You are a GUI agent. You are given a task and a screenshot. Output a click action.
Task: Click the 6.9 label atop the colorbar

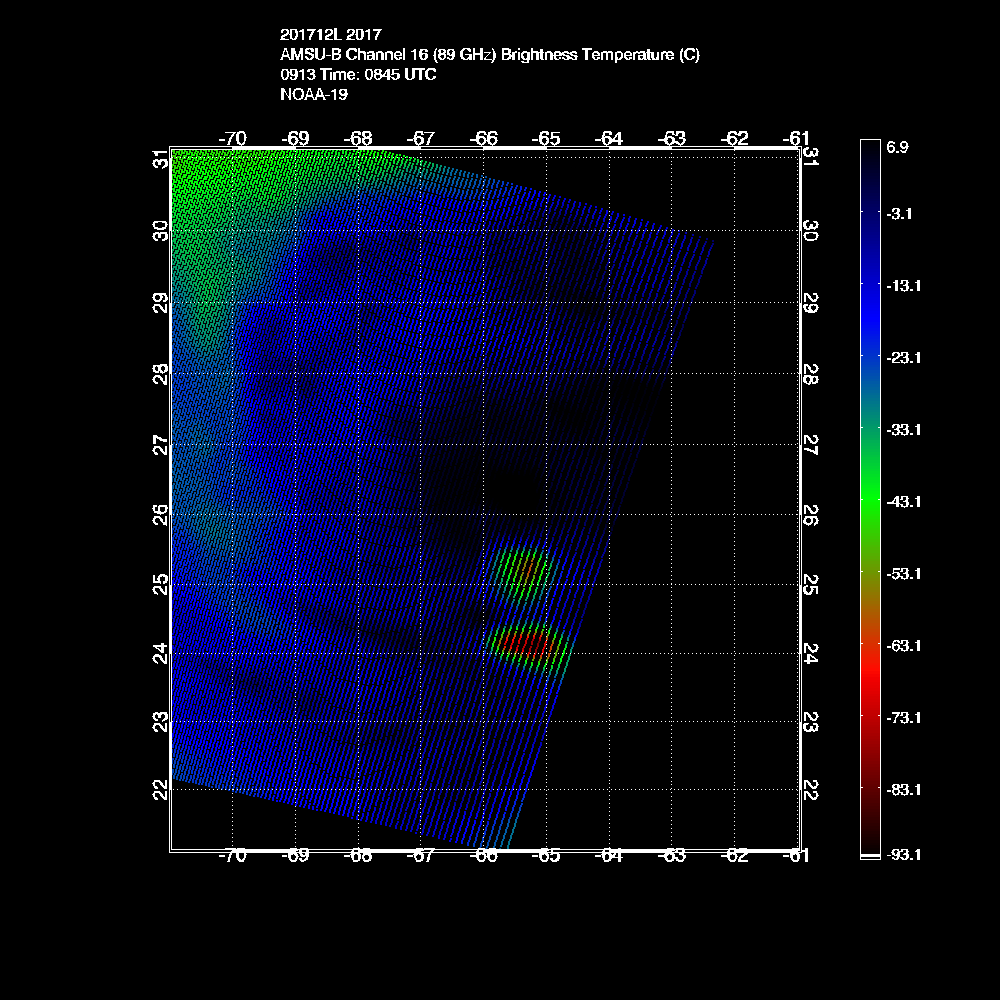tap(897, 147)
